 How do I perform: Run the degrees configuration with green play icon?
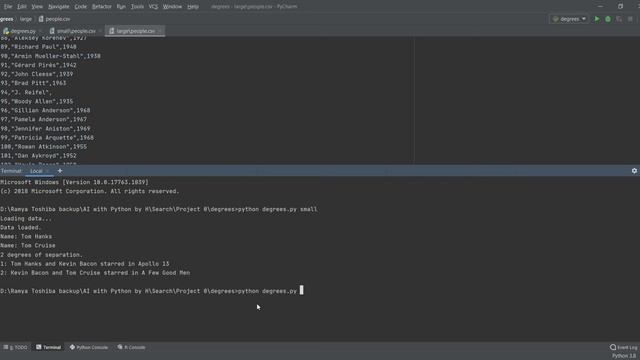coord(597,19)
